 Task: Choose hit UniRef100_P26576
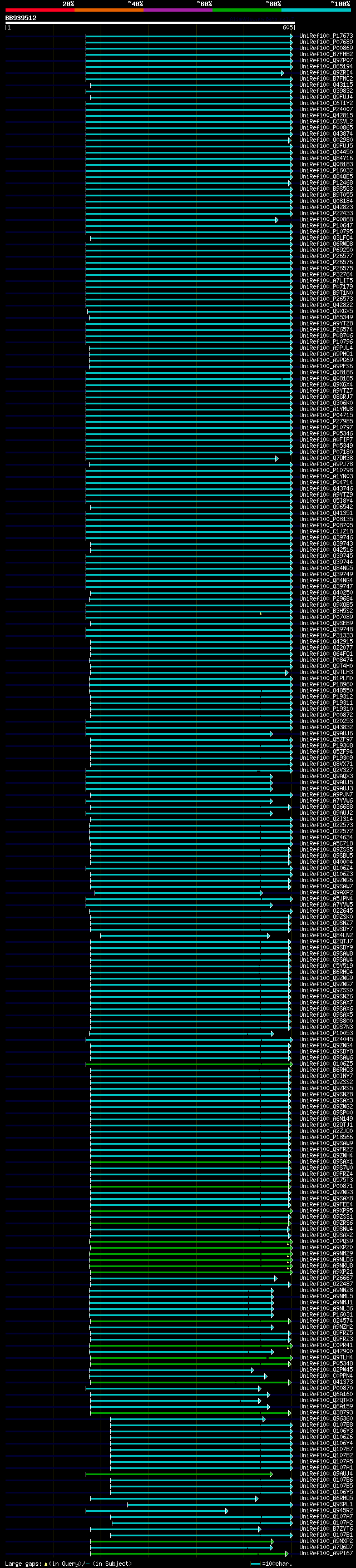[x=325, y=263]
